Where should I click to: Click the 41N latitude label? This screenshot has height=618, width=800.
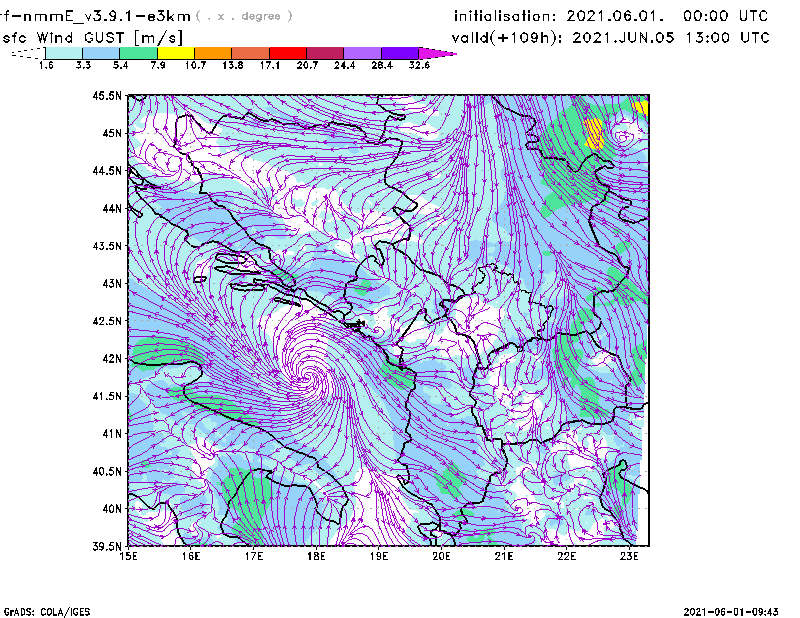point(112,434)
